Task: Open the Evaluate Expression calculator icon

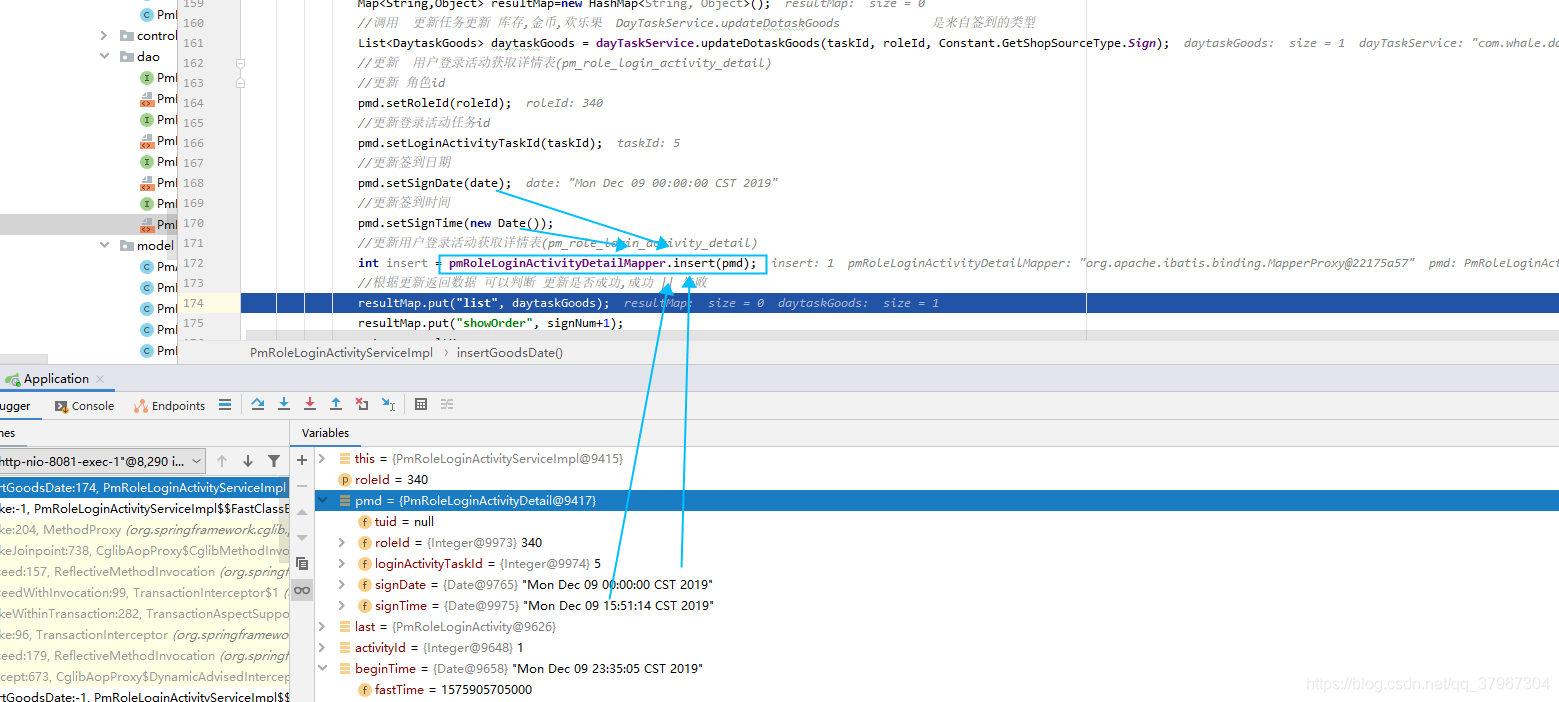Action: 421,404
